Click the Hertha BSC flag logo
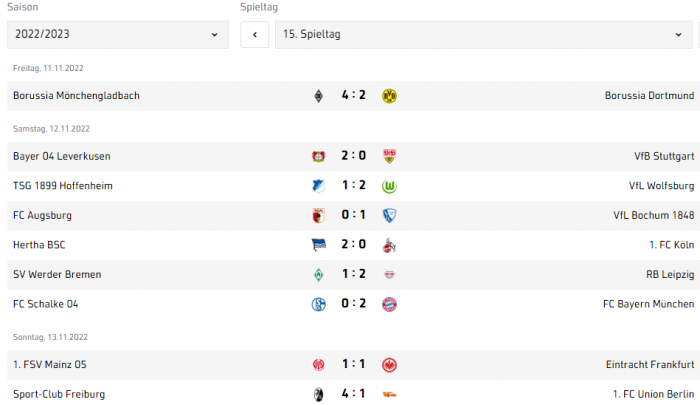This screenshot has width=700, height=405. tap(319, 245)
